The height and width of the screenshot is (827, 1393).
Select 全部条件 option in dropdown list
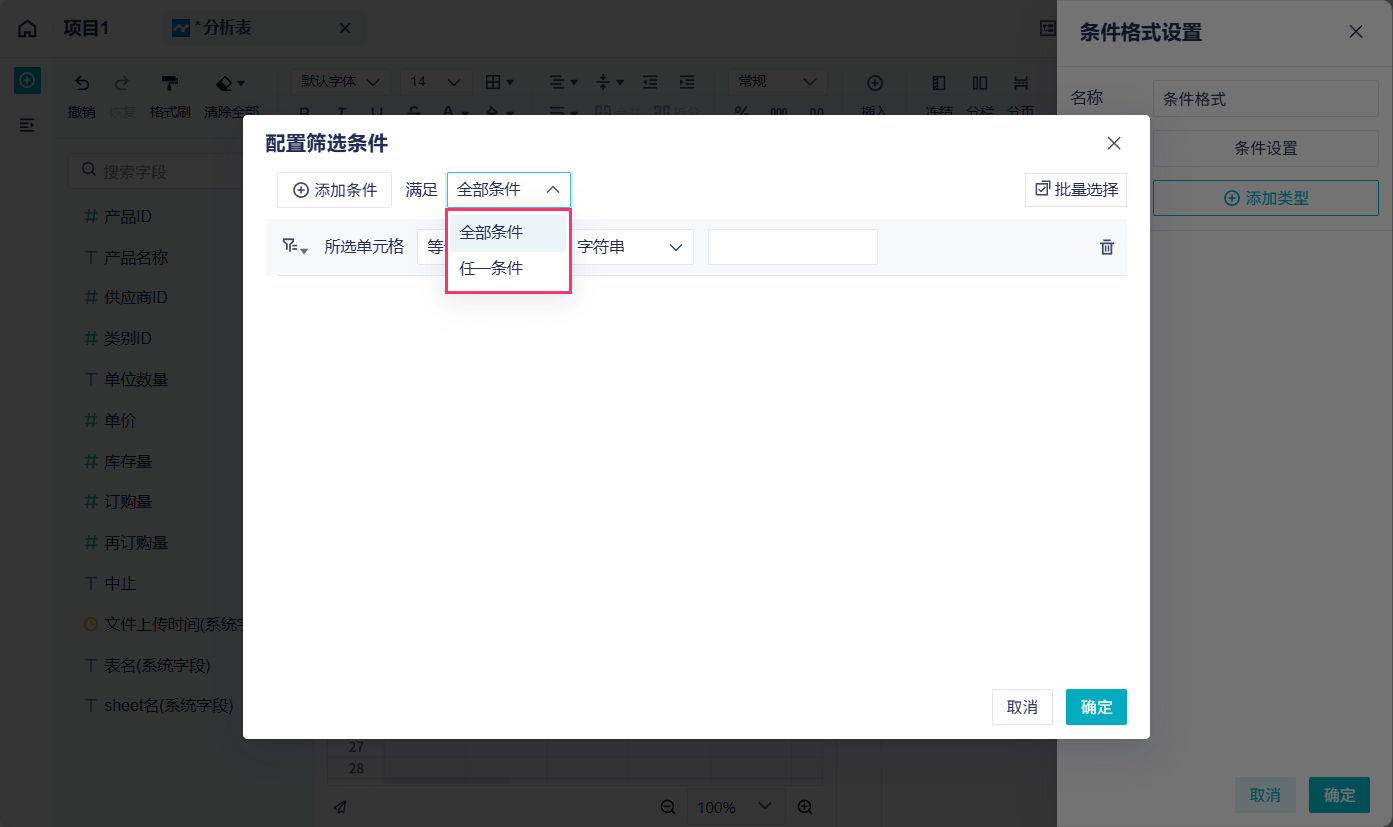[508, 232]
